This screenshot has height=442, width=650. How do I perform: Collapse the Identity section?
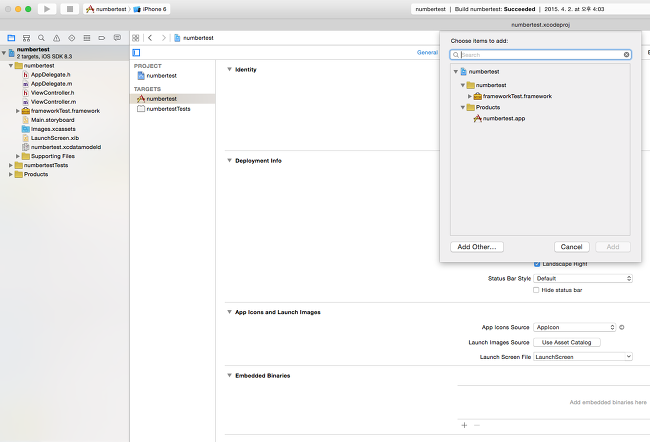coord(229,69)
